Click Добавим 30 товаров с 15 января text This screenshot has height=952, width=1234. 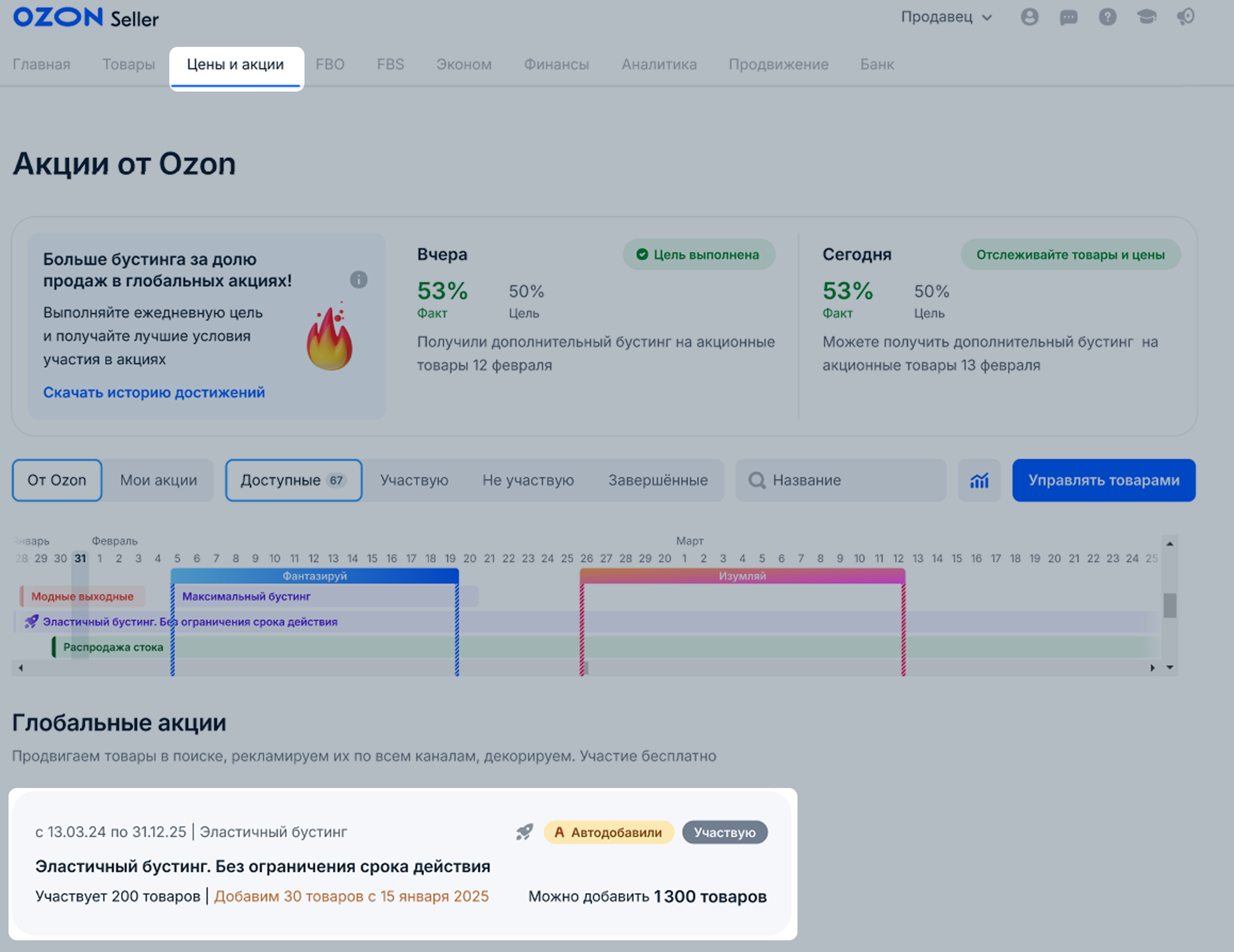(351, 896)
